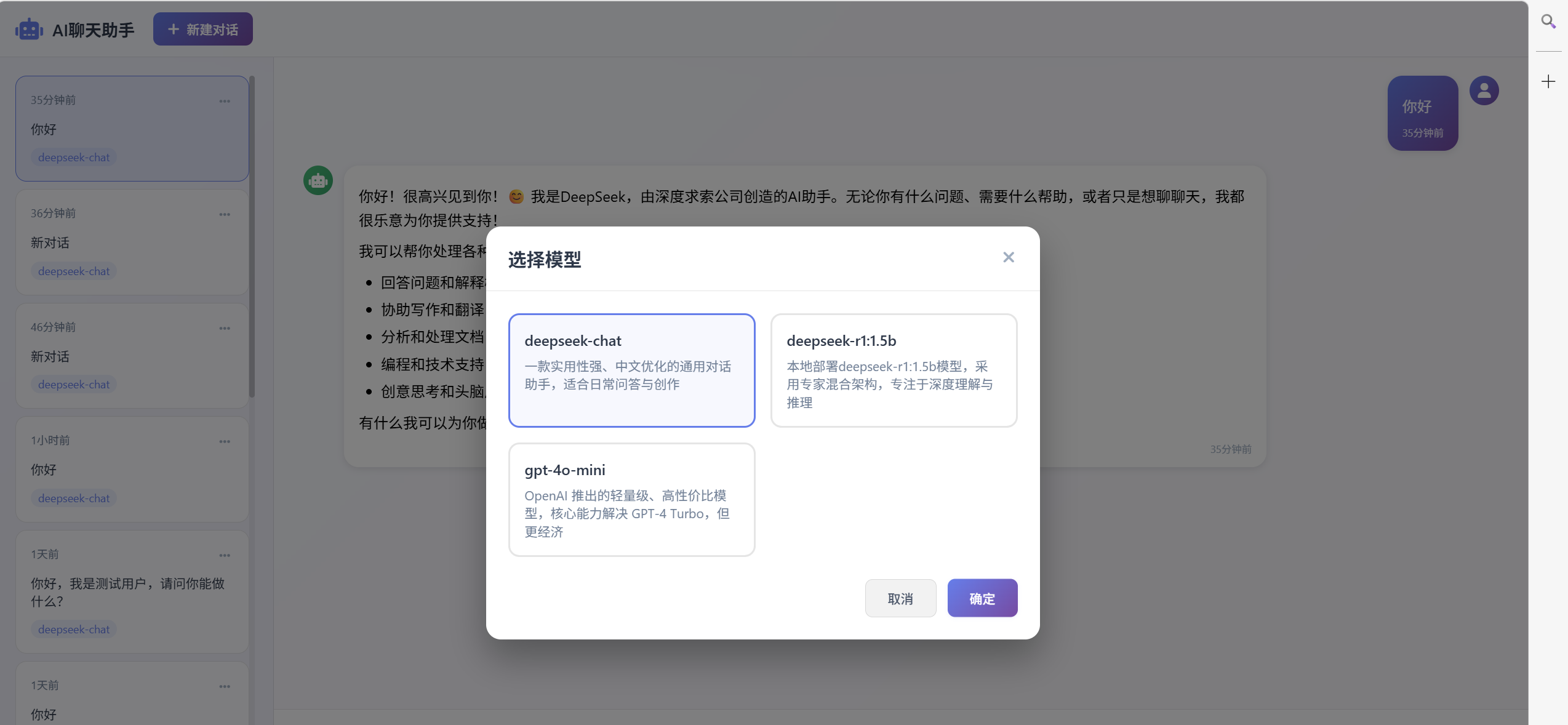
Task: Click the browser sidebar search icon
Action: [1548, 22]
